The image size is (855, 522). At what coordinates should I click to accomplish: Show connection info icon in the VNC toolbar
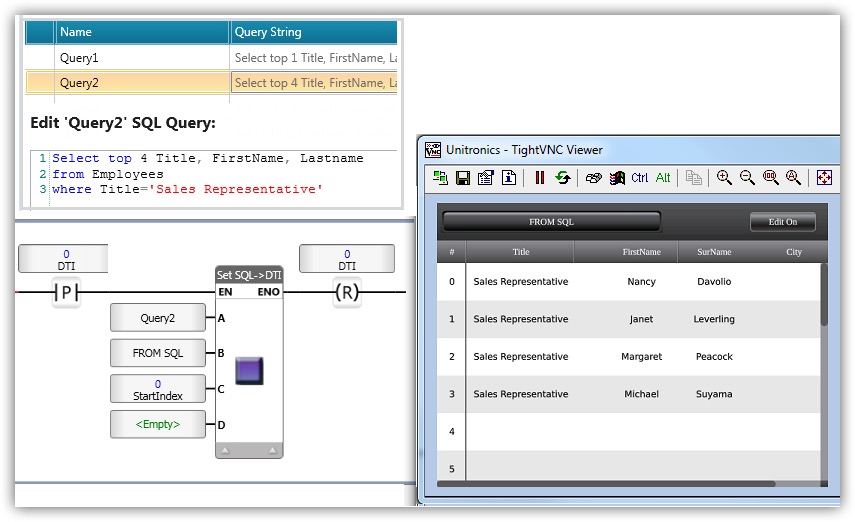(509, 178)
